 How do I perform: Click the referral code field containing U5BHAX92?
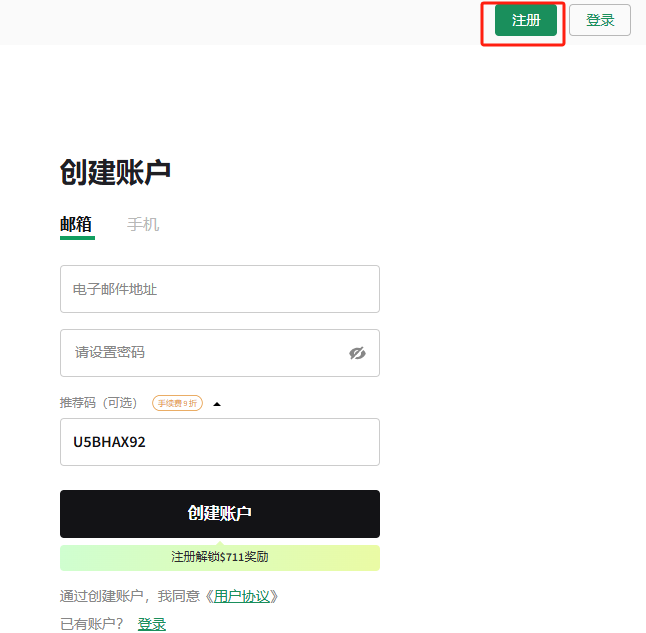click(x=219, y=442)
